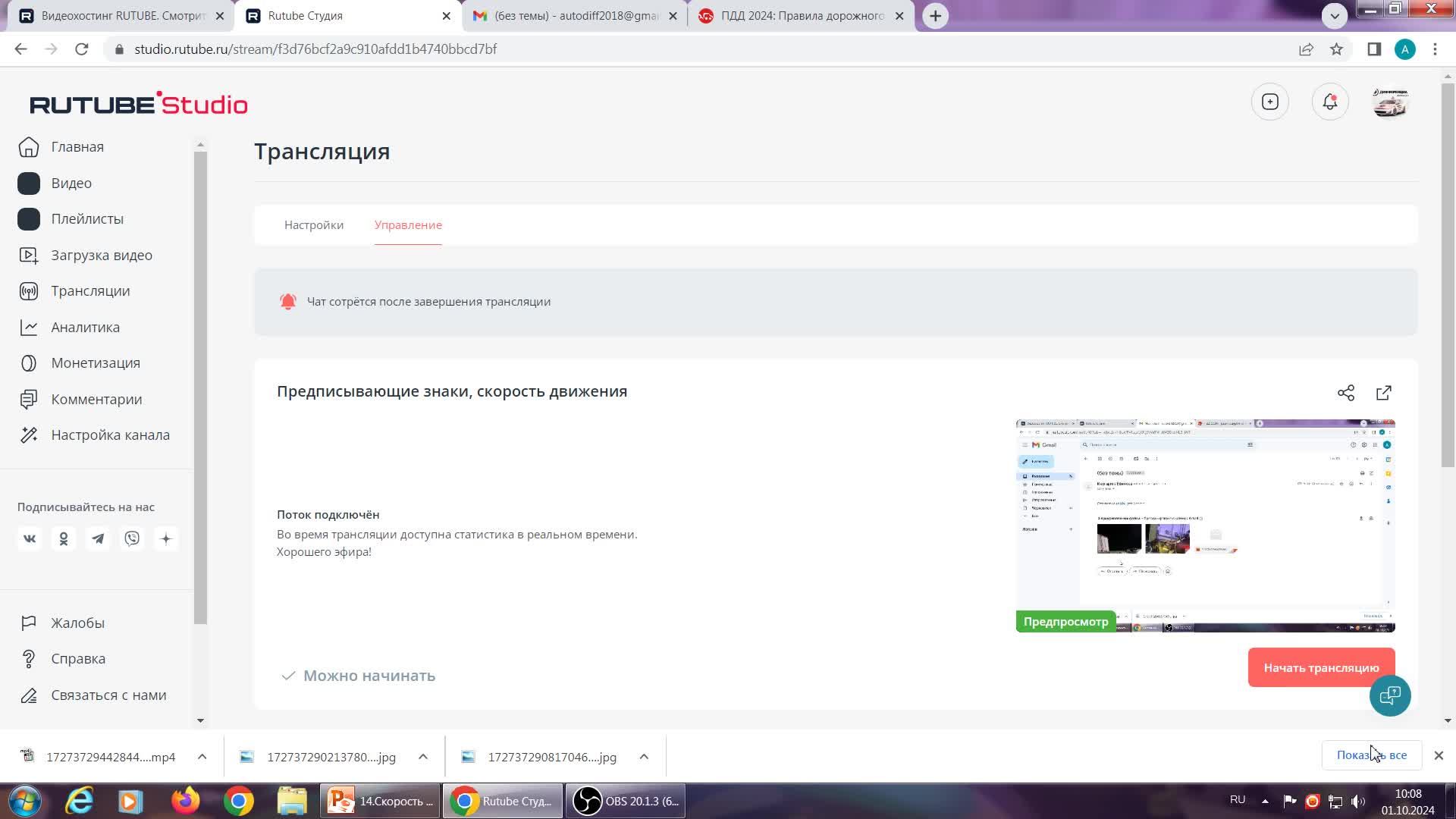Expand options for 172737290213780 jpg download

(422, 757)
